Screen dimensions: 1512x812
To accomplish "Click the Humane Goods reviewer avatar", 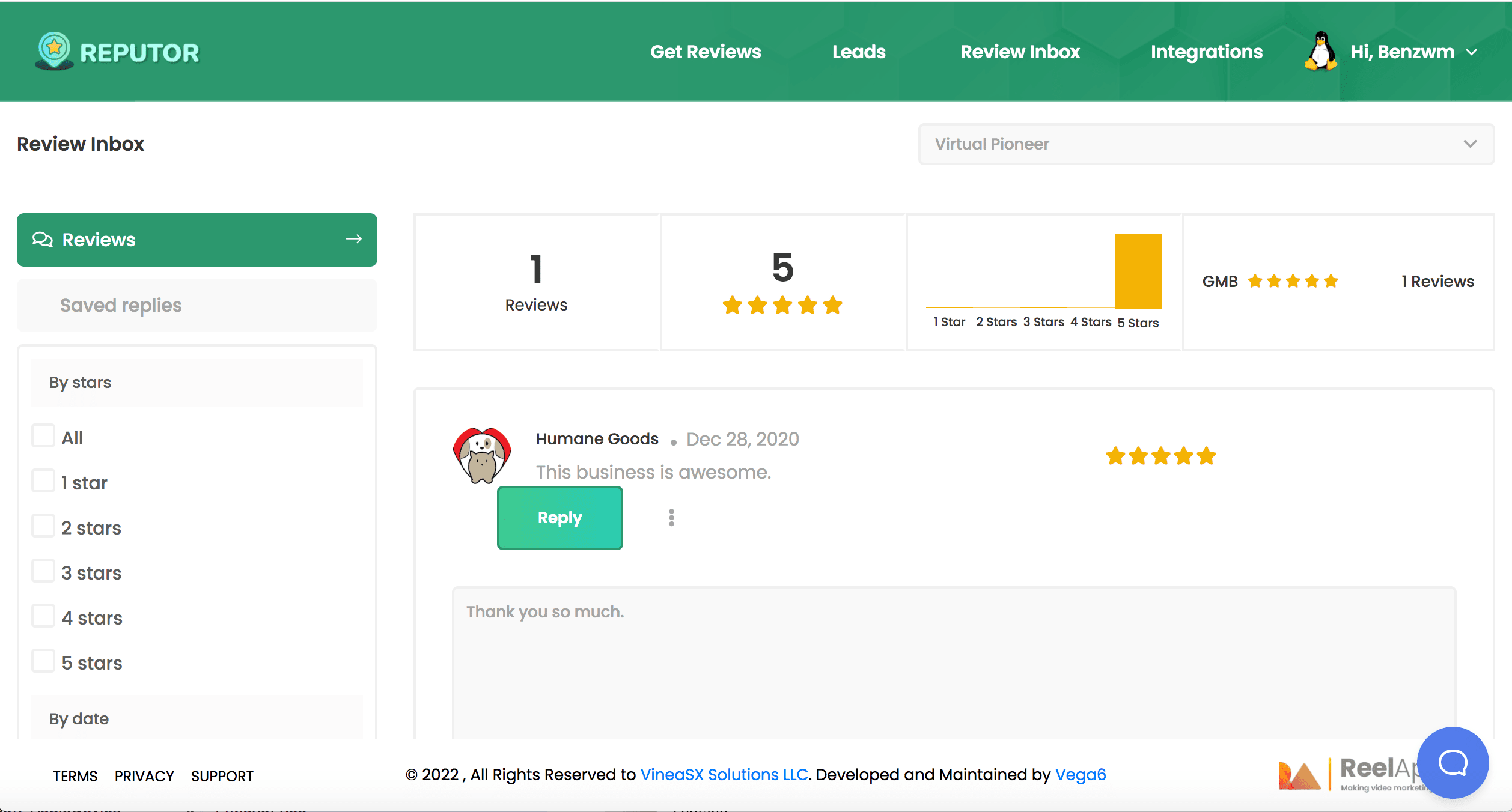I will click(x=482, y=456).
